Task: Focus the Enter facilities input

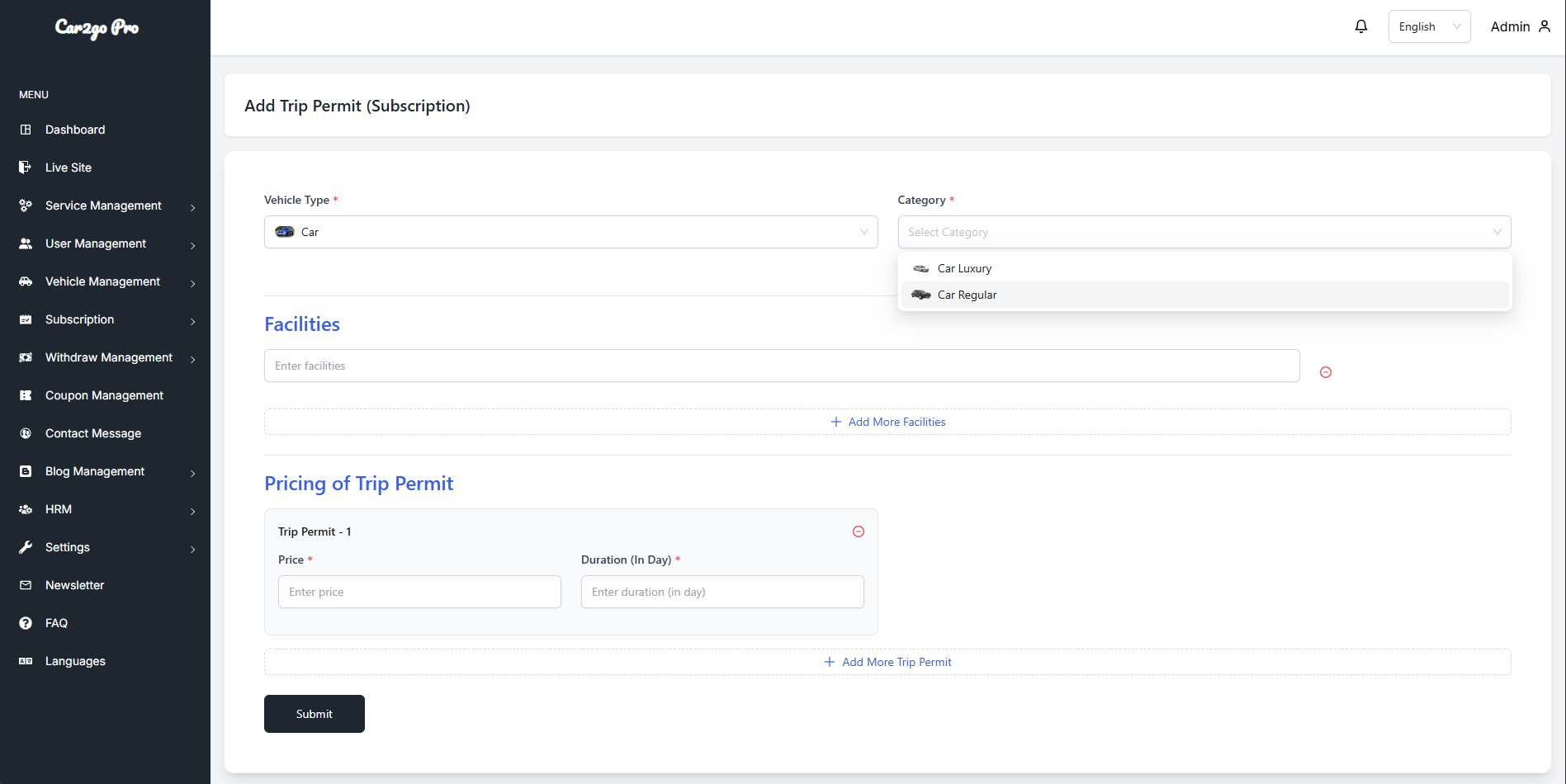Action: coord(782,366)
